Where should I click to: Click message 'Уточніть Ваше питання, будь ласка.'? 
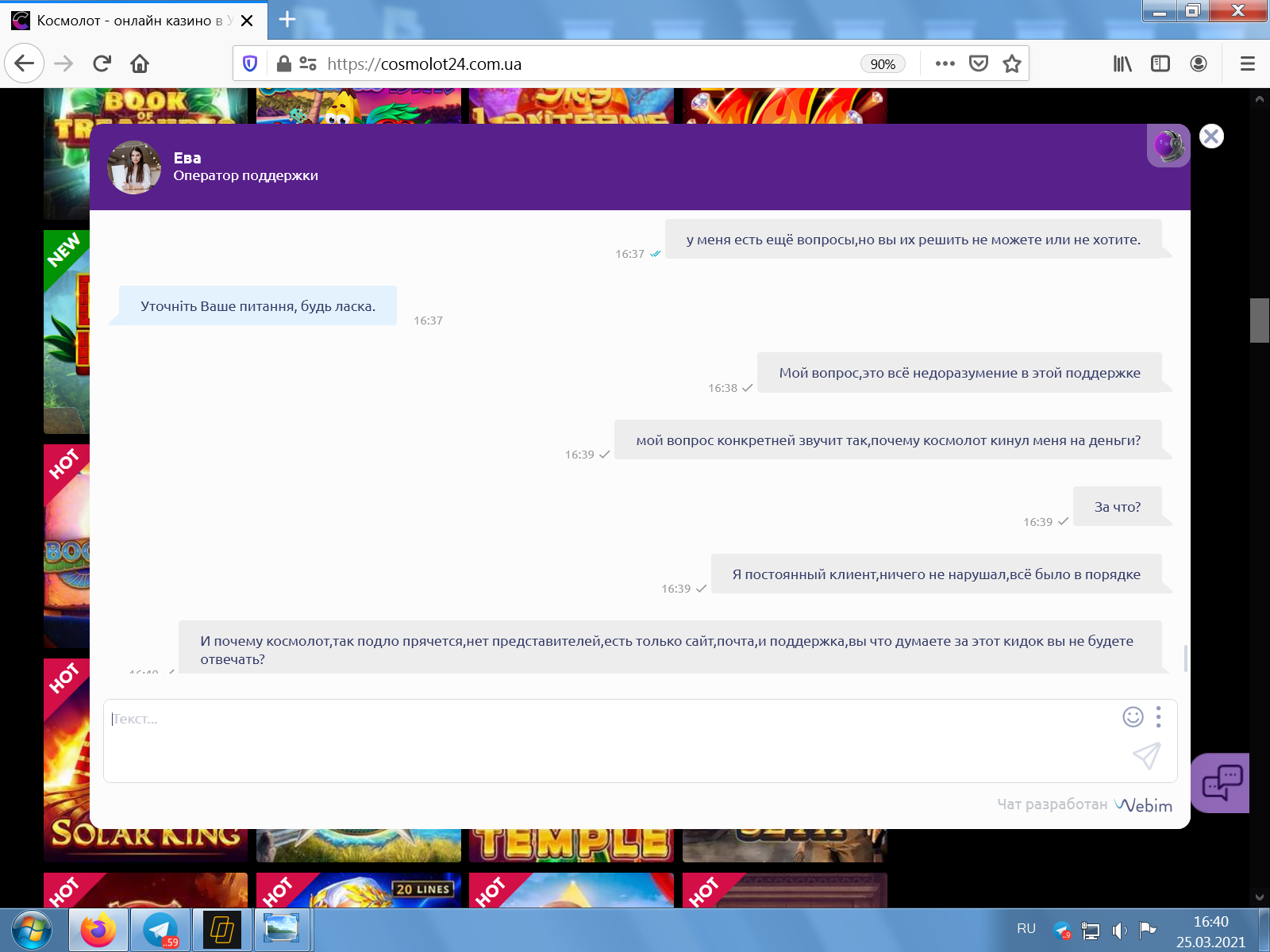click(258, 306)
